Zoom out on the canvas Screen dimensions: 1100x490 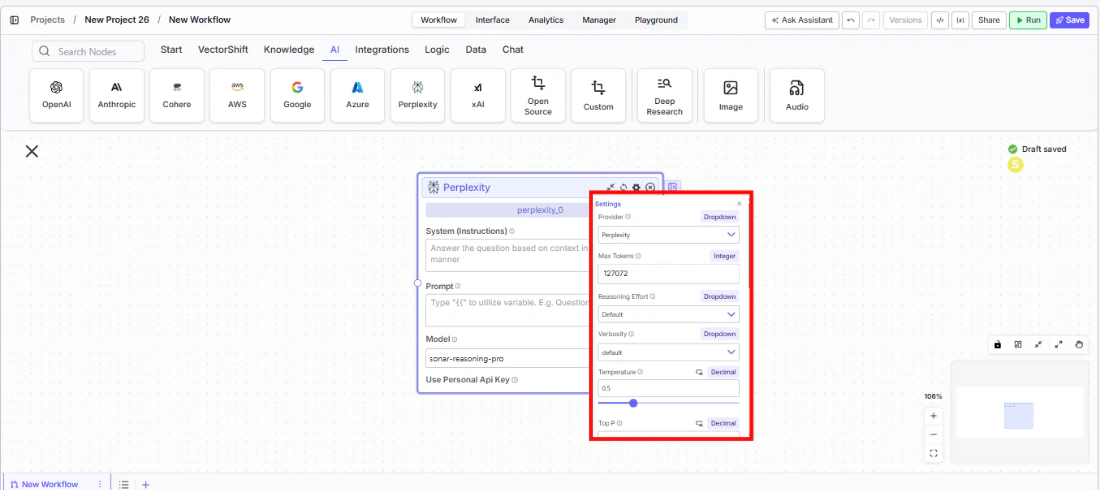pos(933,435)
